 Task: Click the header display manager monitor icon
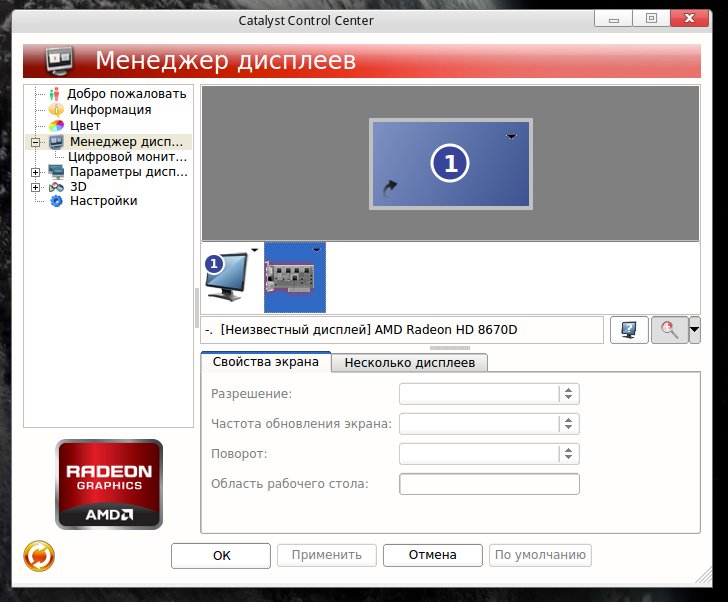(59, 61)
